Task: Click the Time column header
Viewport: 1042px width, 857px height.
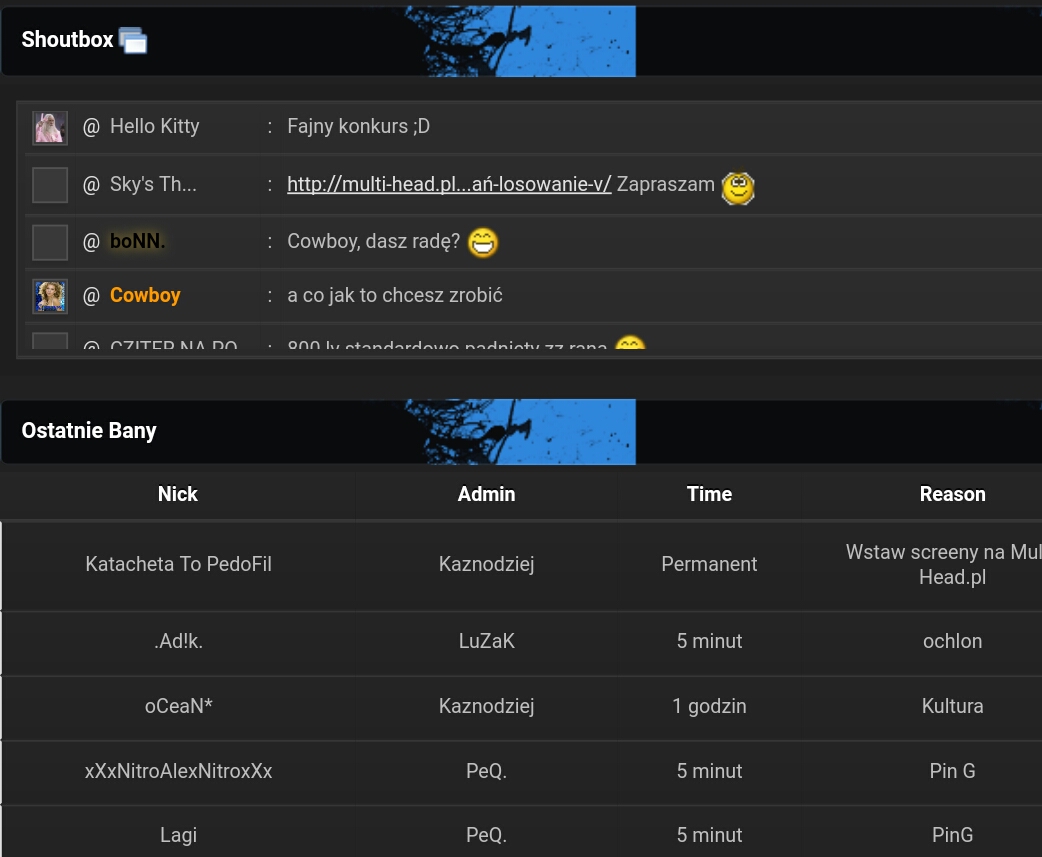Action: pos(709,494)
